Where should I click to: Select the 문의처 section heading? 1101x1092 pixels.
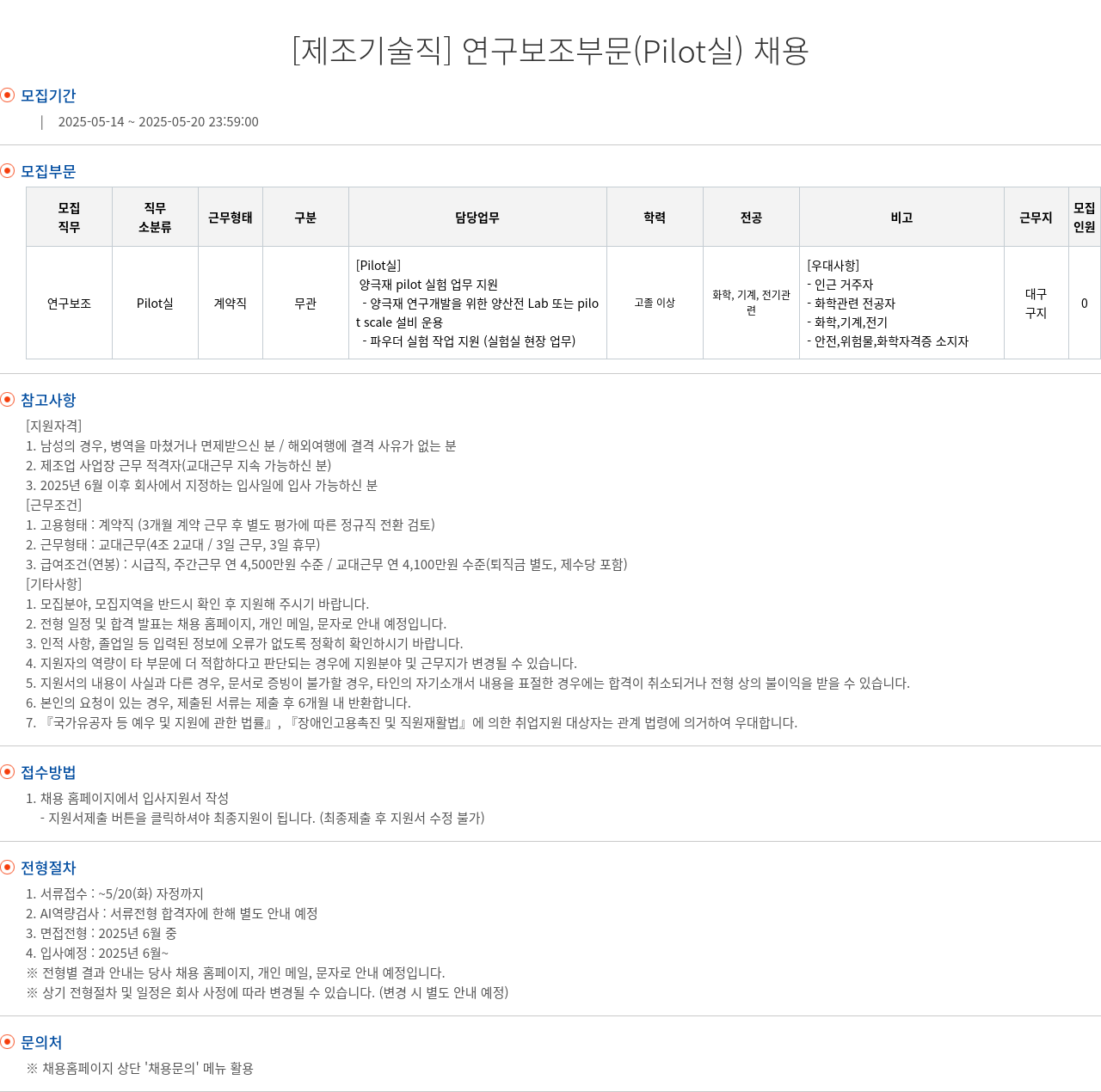coord(41,1042)
